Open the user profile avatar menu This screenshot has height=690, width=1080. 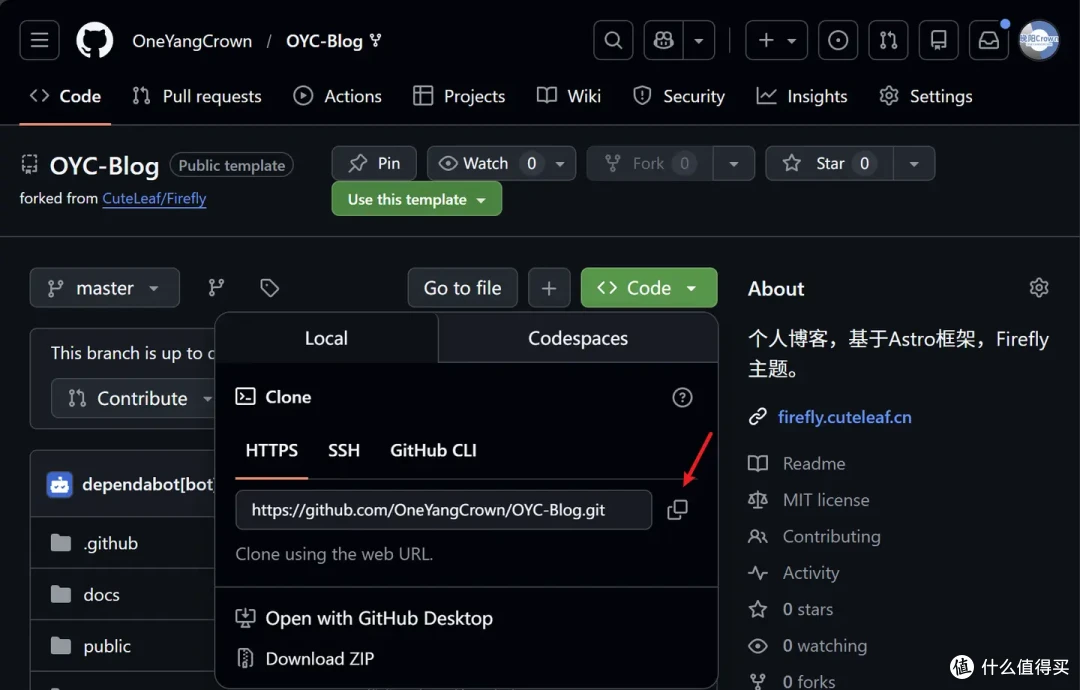(1039, 41)
